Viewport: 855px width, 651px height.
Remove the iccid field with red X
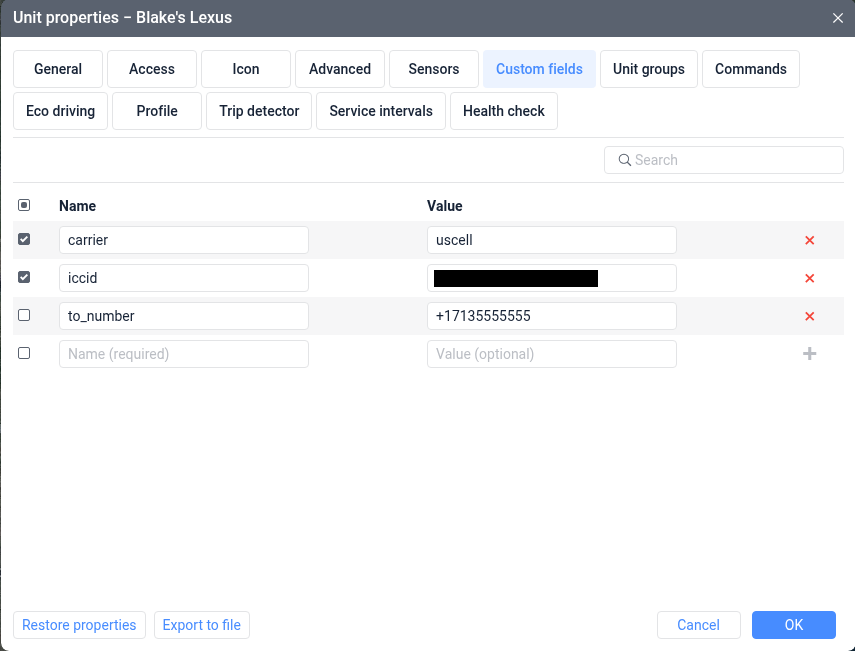(x=810, y=279)
